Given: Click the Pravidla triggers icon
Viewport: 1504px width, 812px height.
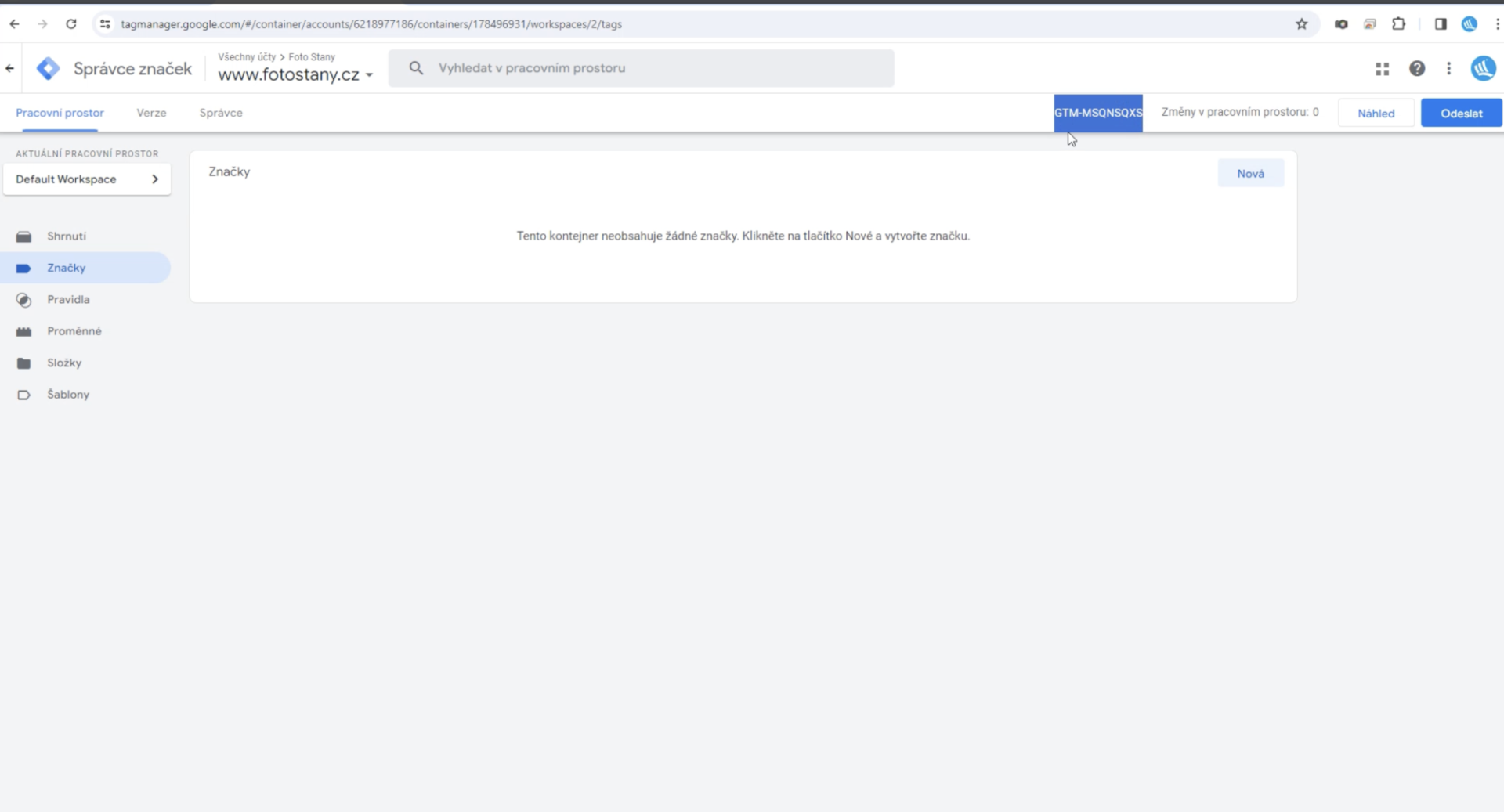Looking at the screenshot, I should [x=23, y=300].
